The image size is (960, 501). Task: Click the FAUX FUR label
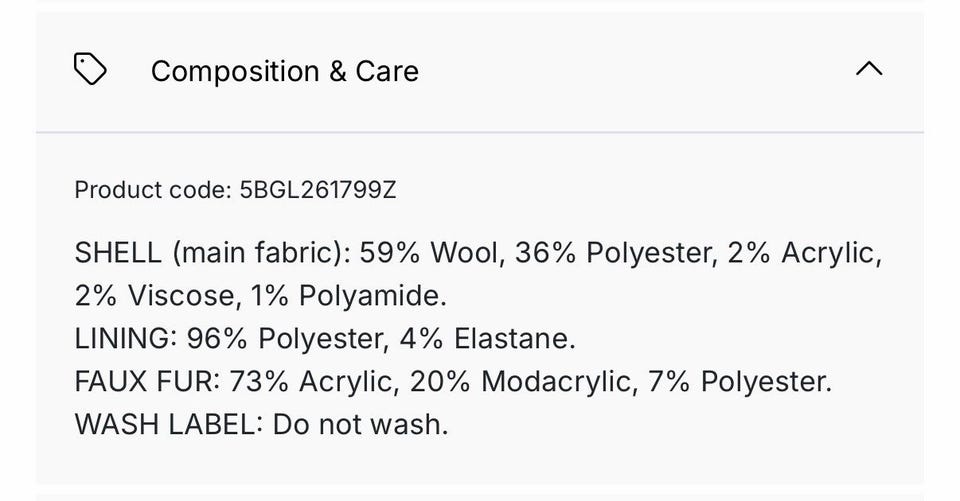coord(147,382)
